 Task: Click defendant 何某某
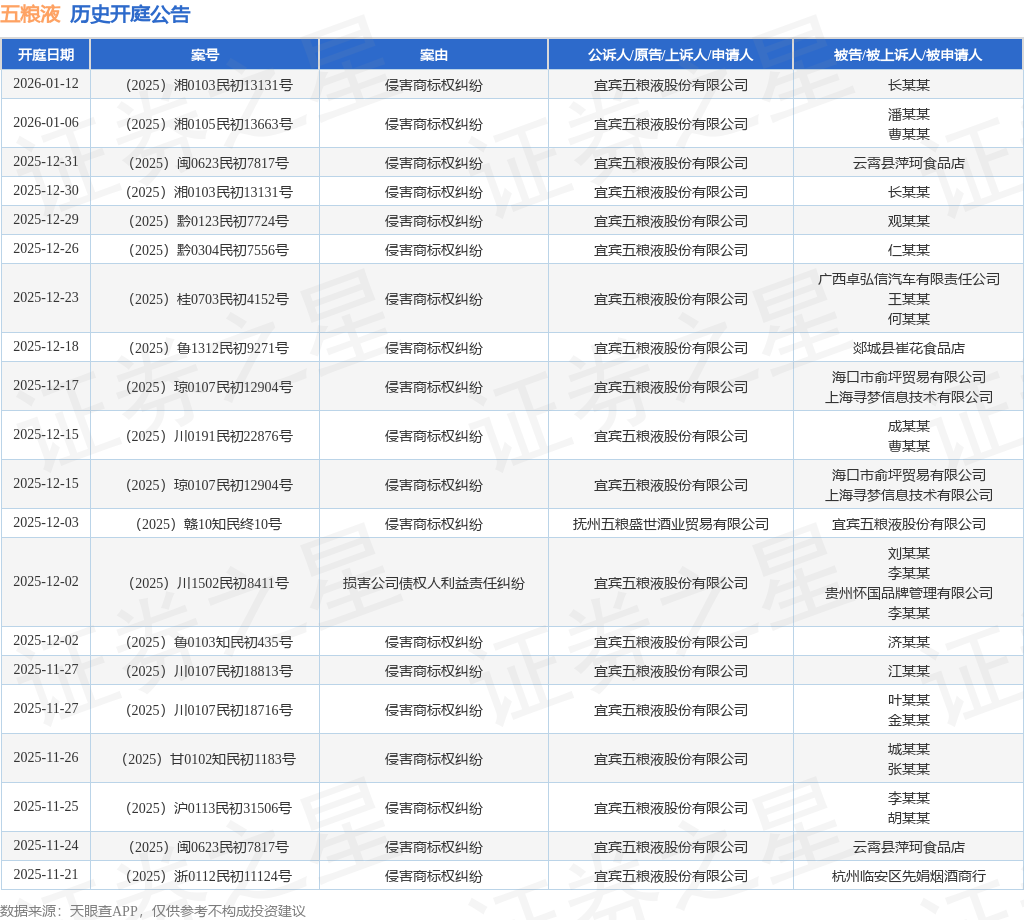(908, 319)
